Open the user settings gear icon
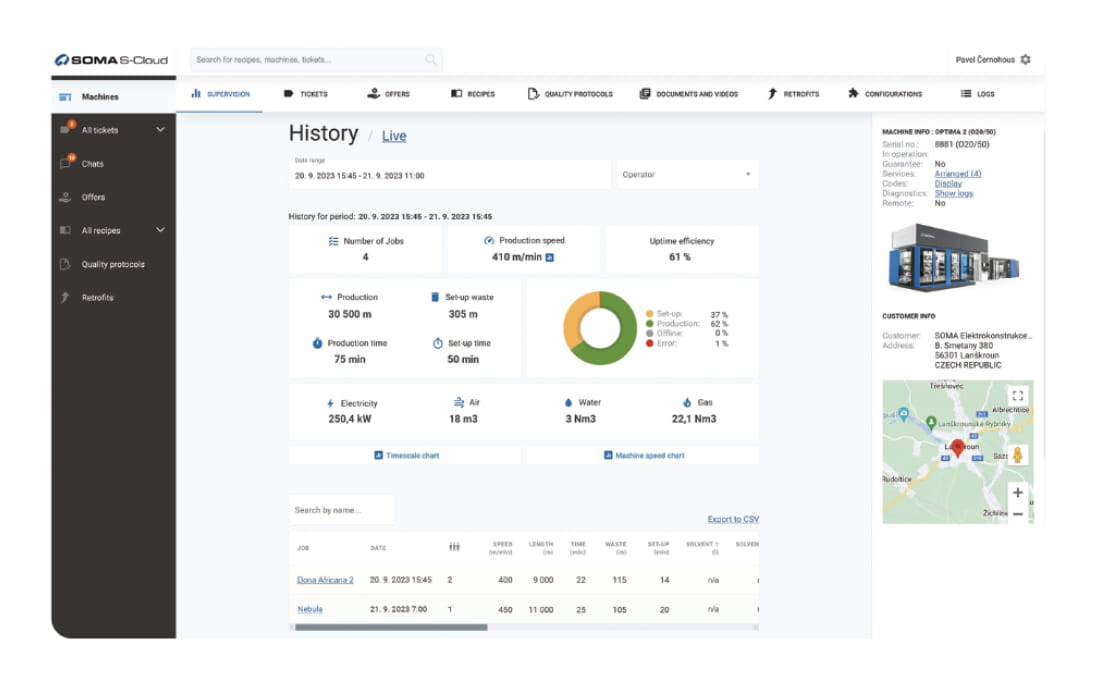The image size is (1100, 681). click(1025, 60)
